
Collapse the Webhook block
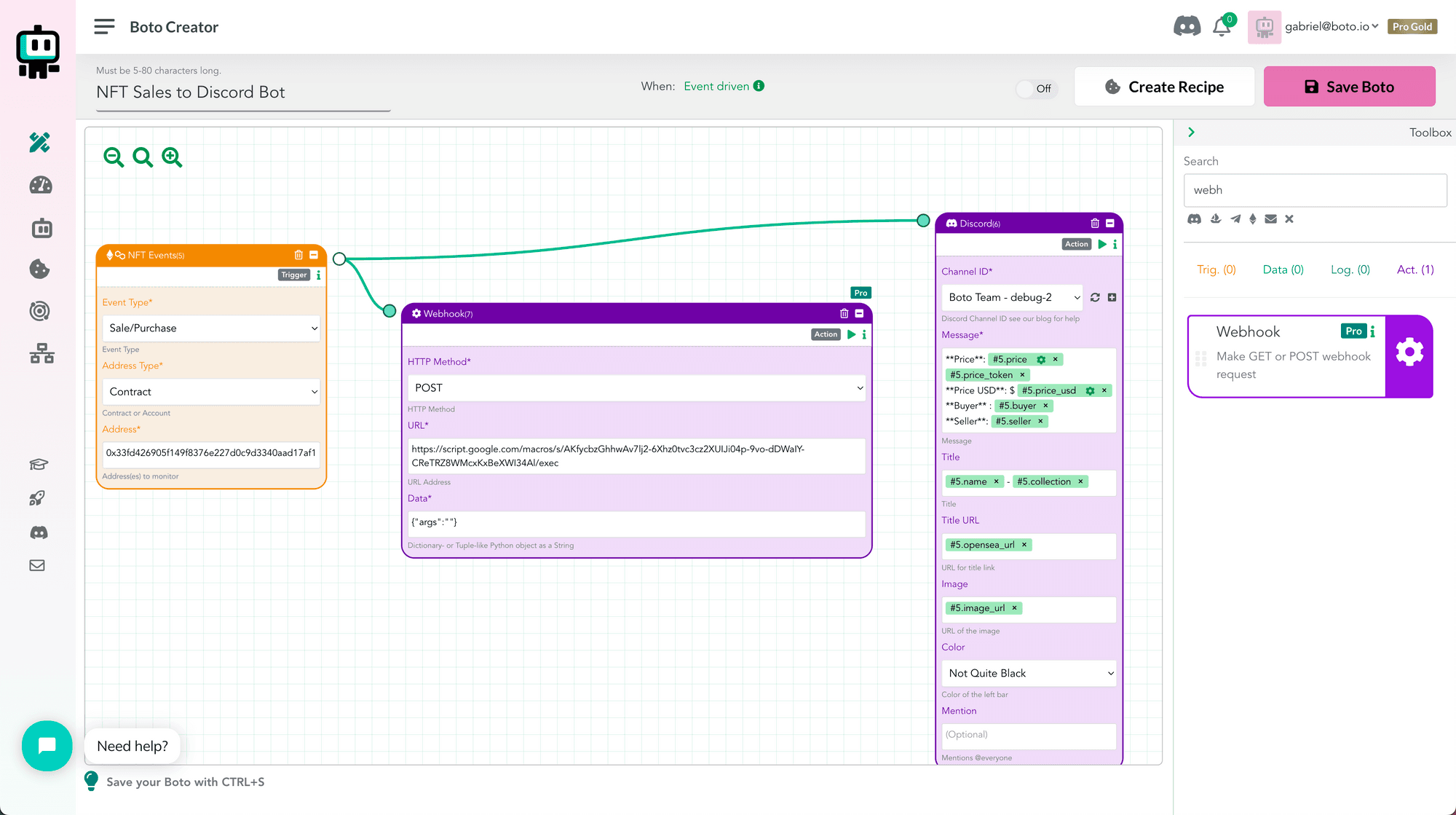pos(859,313)
